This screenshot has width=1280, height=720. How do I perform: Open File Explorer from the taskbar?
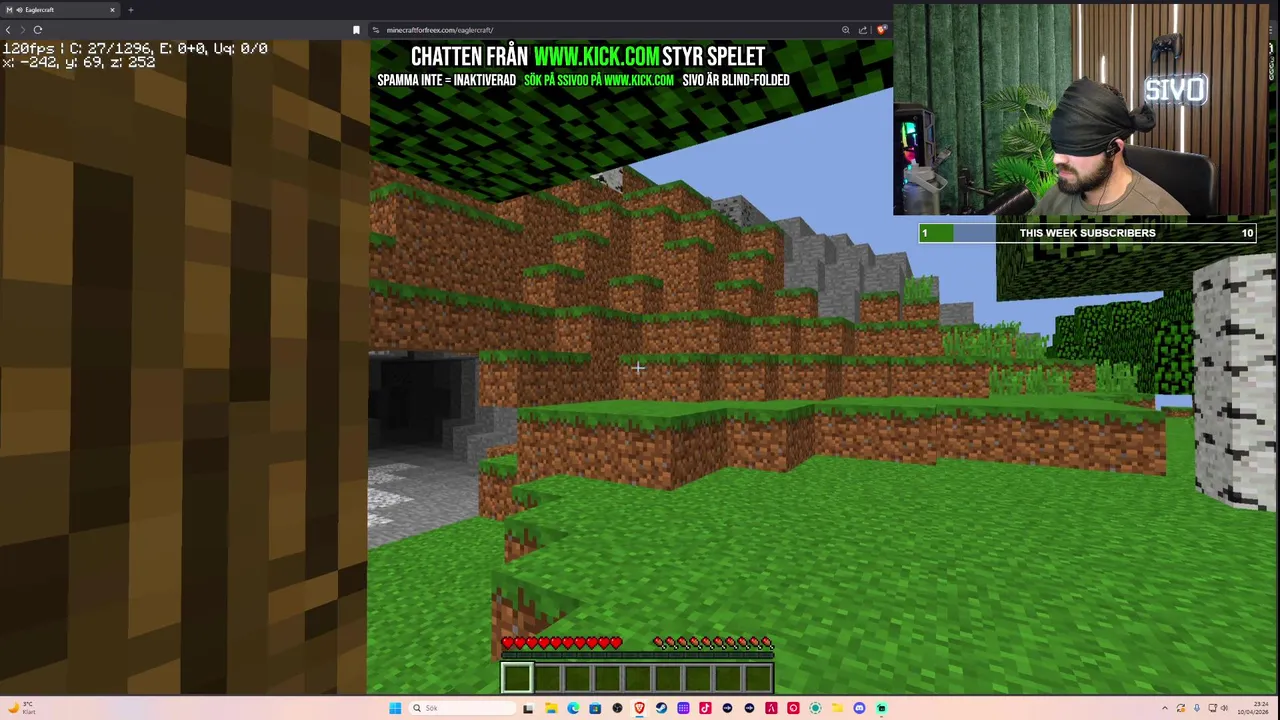click(x=551, y=708)
